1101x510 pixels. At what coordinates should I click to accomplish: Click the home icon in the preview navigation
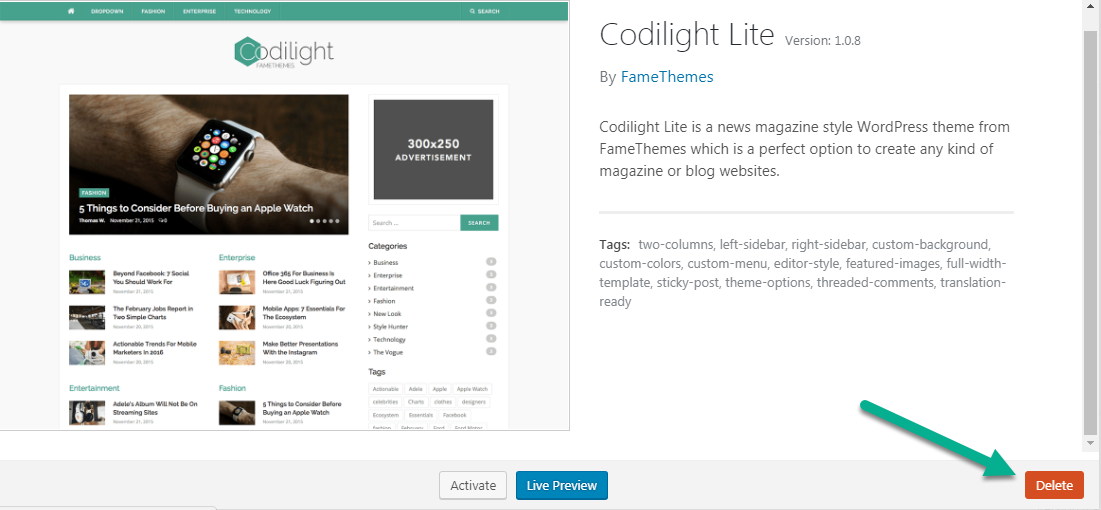point(71,11)
